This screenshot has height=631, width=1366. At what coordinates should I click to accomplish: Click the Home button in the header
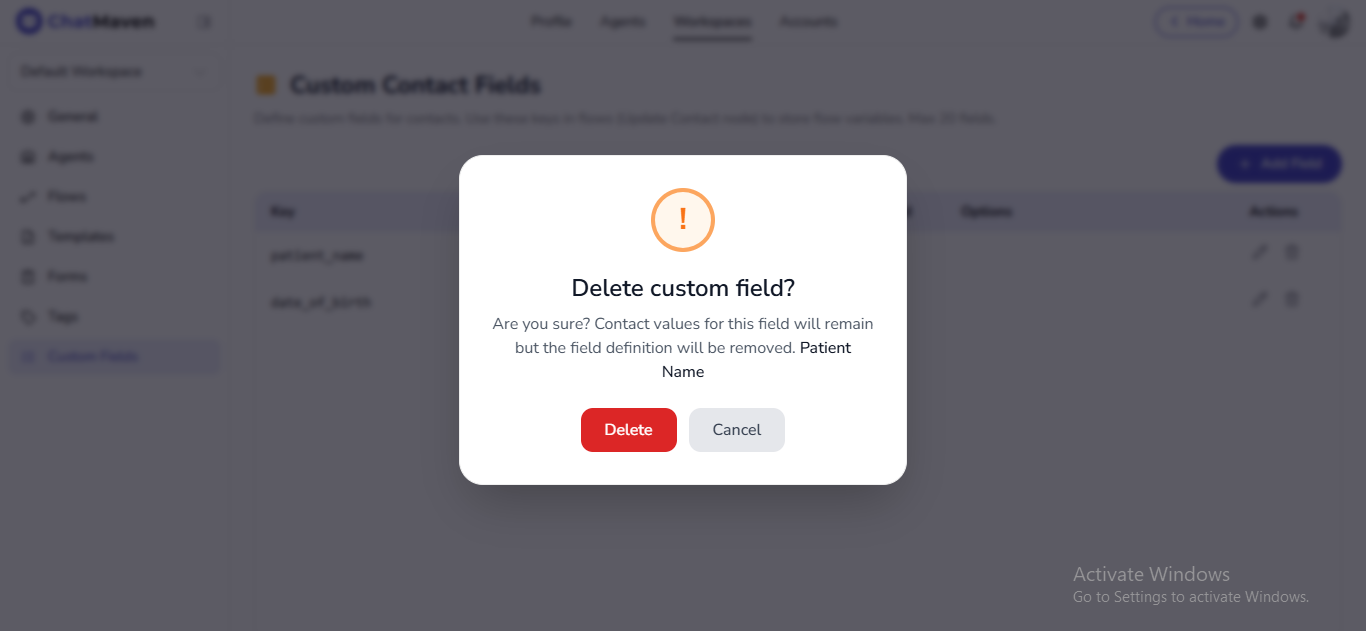[1196, 21]
